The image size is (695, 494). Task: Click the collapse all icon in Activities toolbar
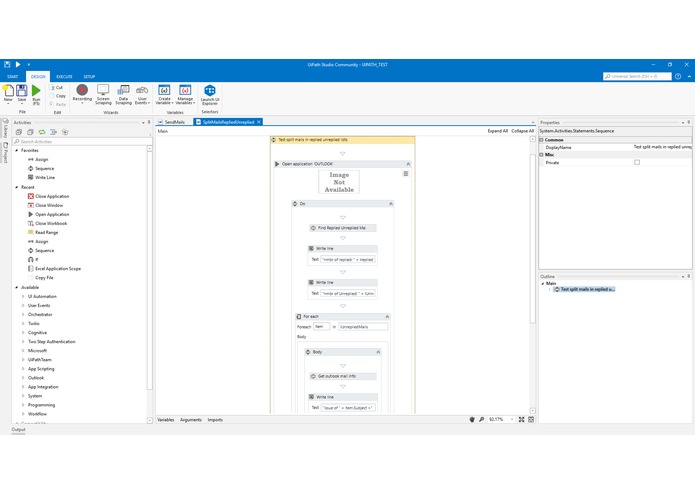30,132
